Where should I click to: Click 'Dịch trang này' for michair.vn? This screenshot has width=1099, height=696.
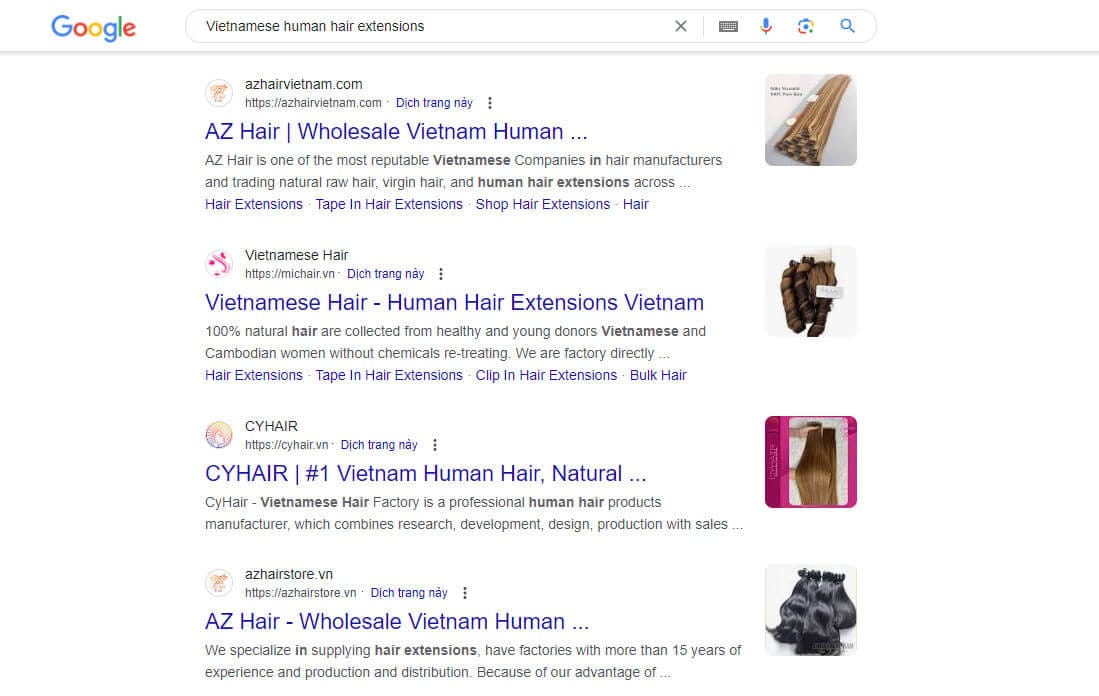point(385,274)
